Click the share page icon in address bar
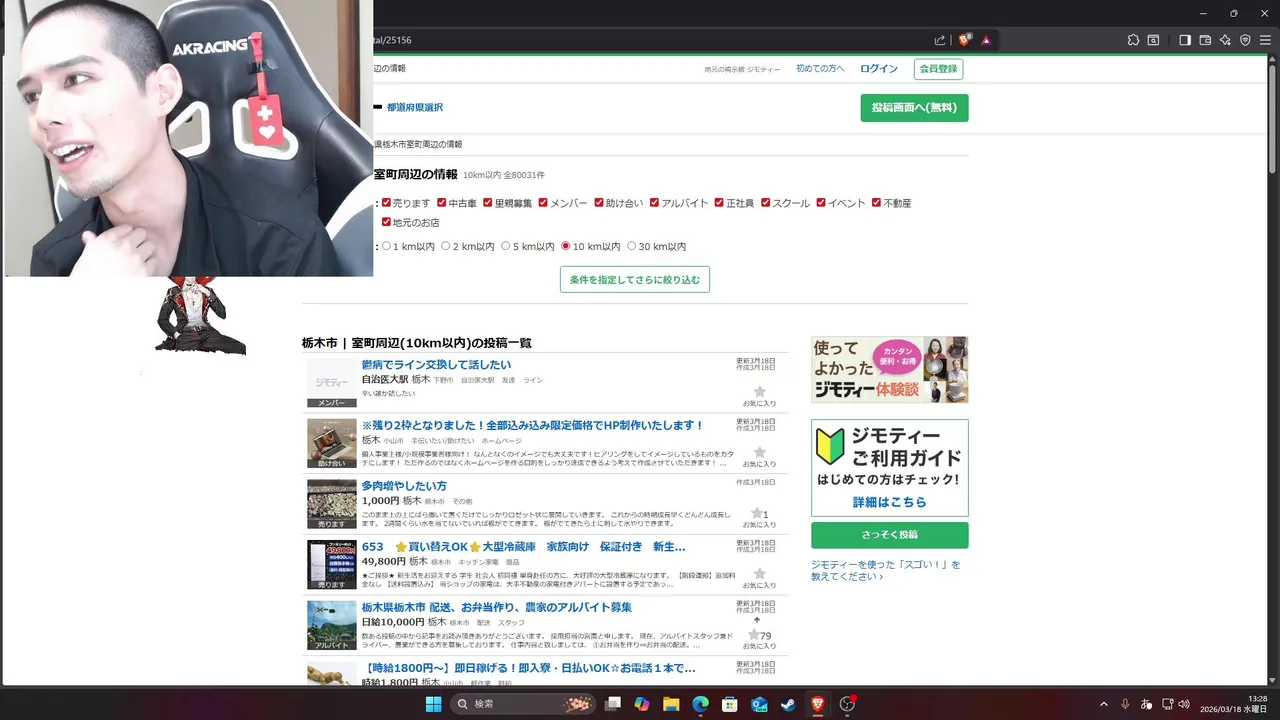The width and height of the screenshot is (1280, 720). [940, 40]
